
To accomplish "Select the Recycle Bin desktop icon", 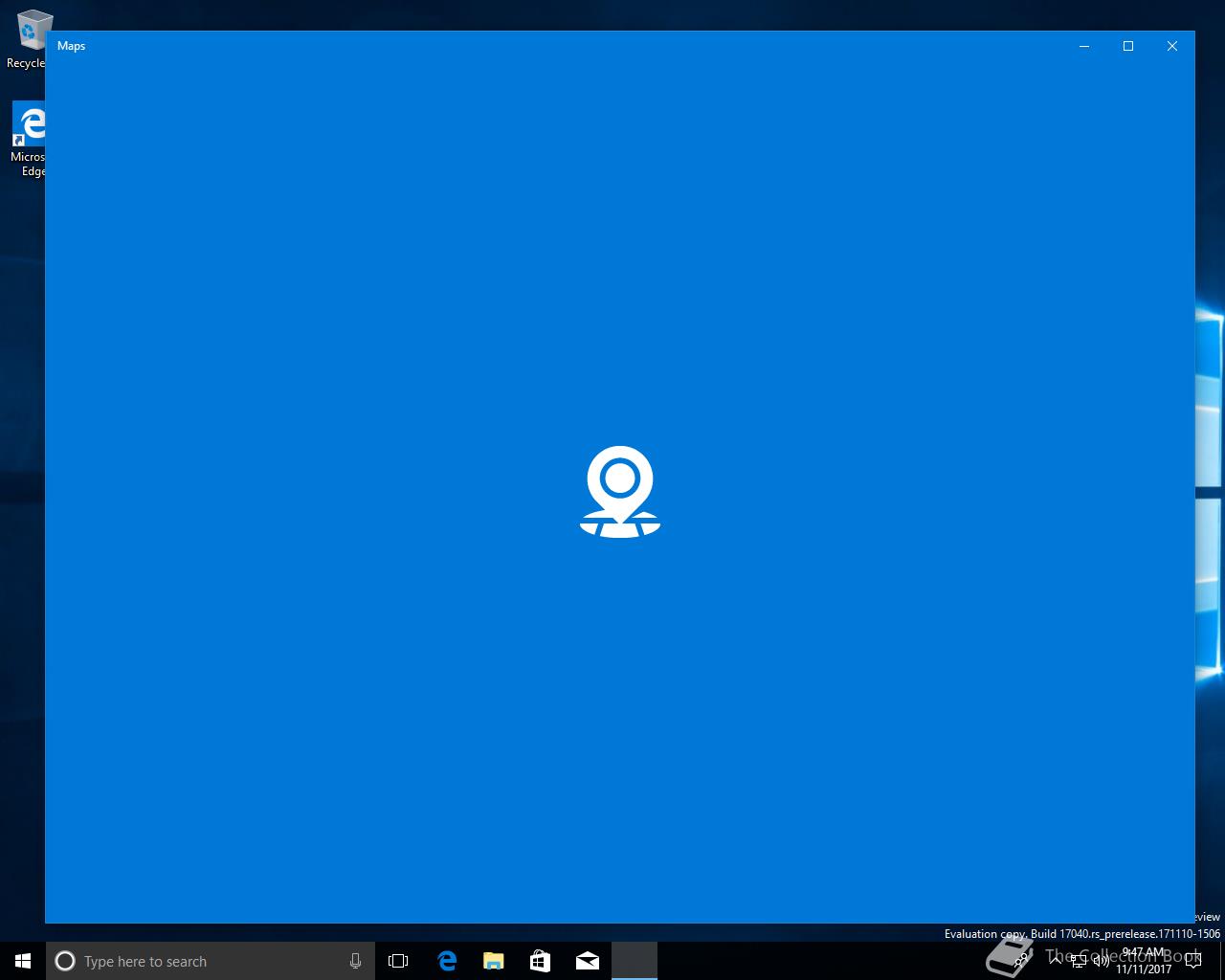I will tap(26, 40).
